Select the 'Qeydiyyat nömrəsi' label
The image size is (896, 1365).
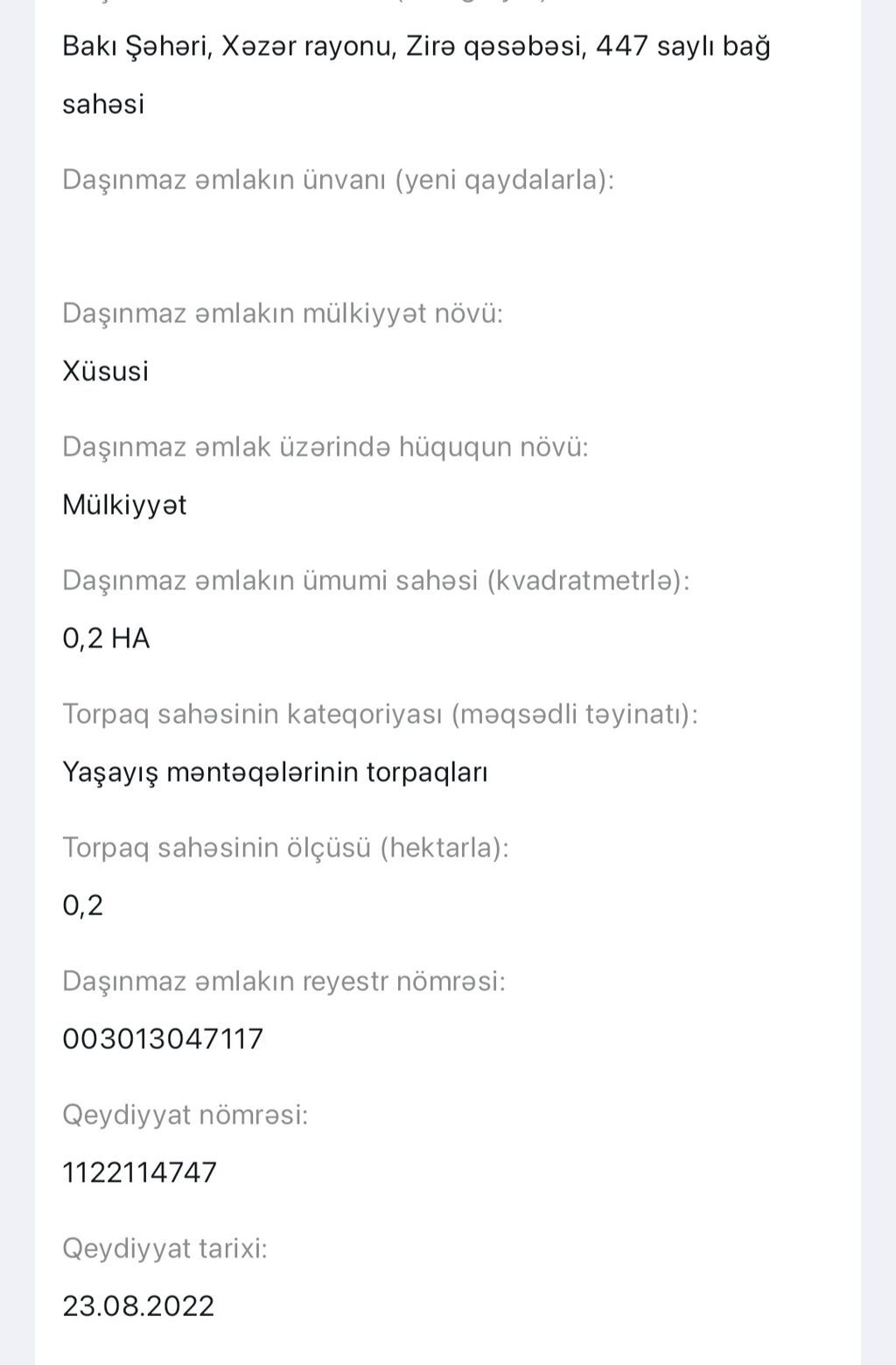(x=185, y=1116)
